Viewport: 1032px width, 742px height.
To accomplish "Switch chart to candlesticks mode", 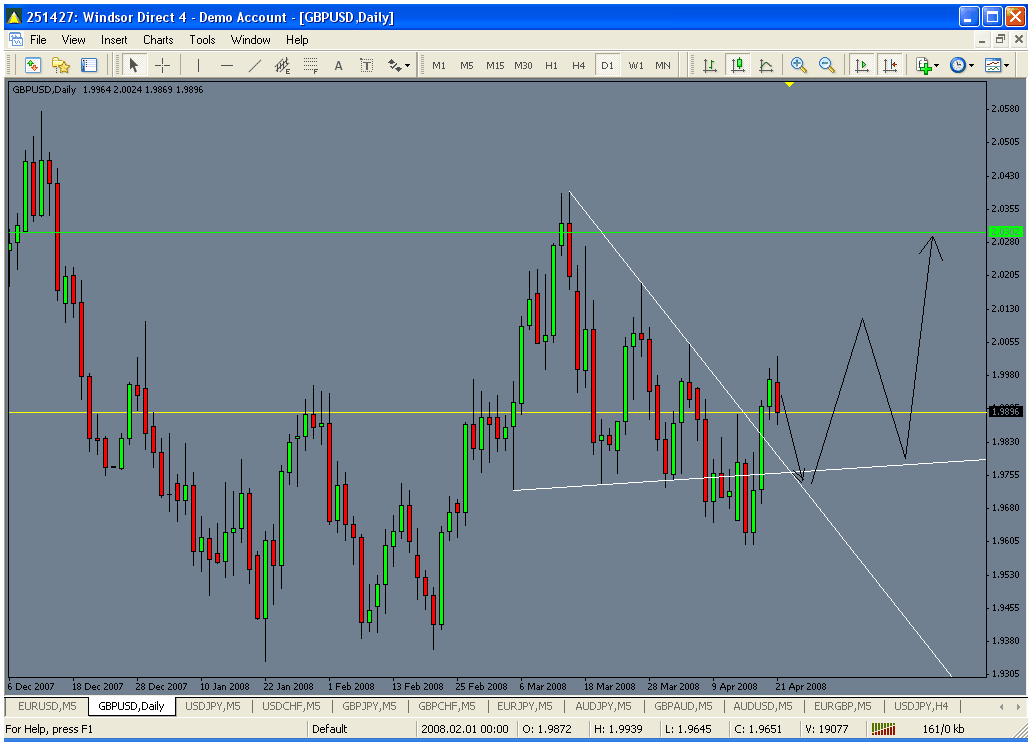I will (738, 66).
